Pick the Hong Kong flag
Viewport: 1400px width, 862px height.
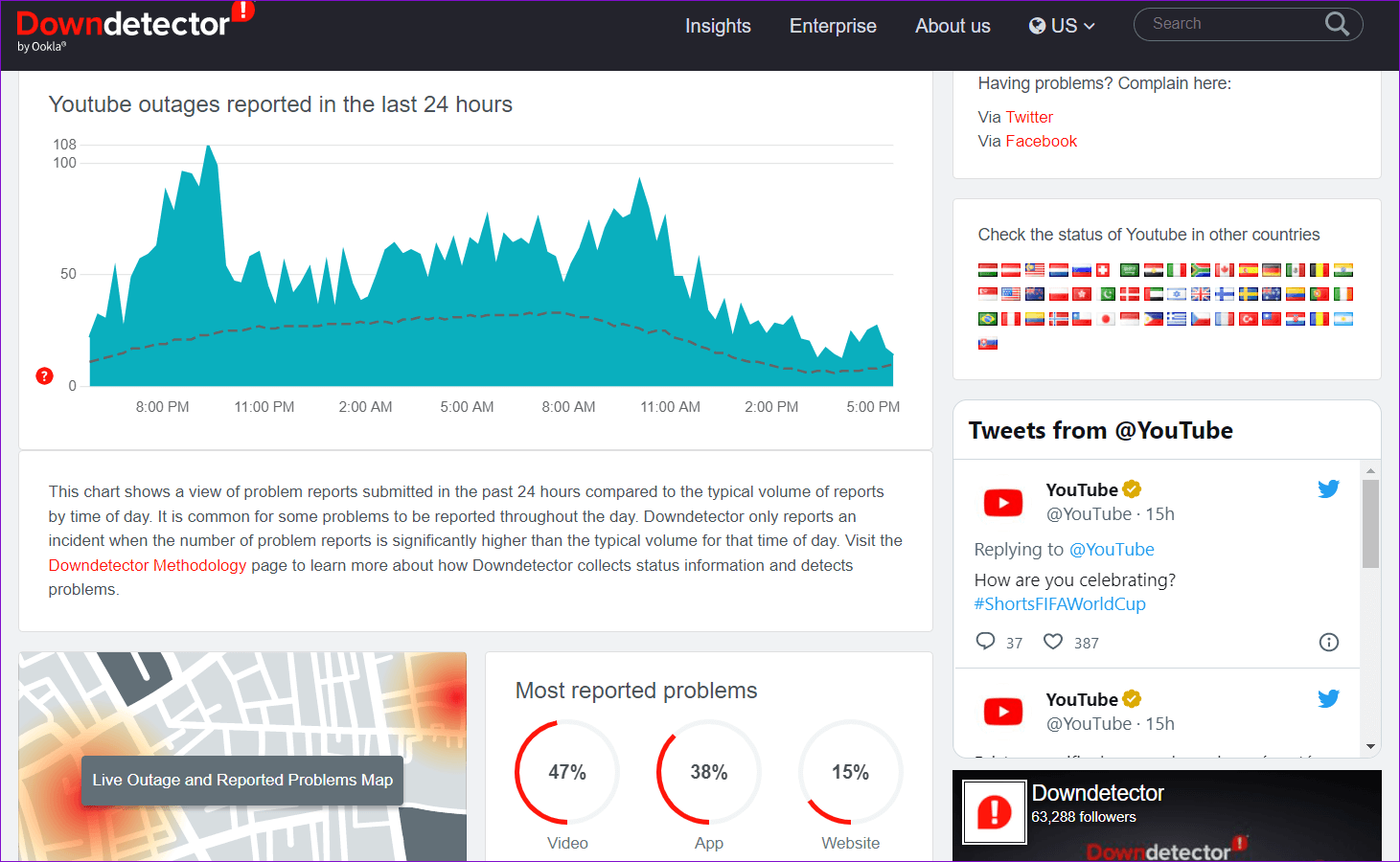tap(1082, 294)
